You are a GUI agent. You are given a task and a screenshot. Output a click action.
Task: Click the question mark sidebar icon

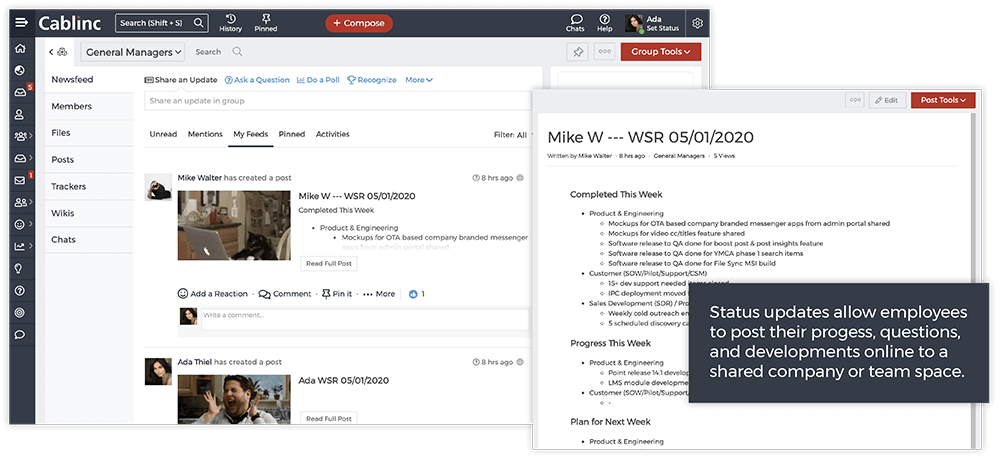[20, 291]
